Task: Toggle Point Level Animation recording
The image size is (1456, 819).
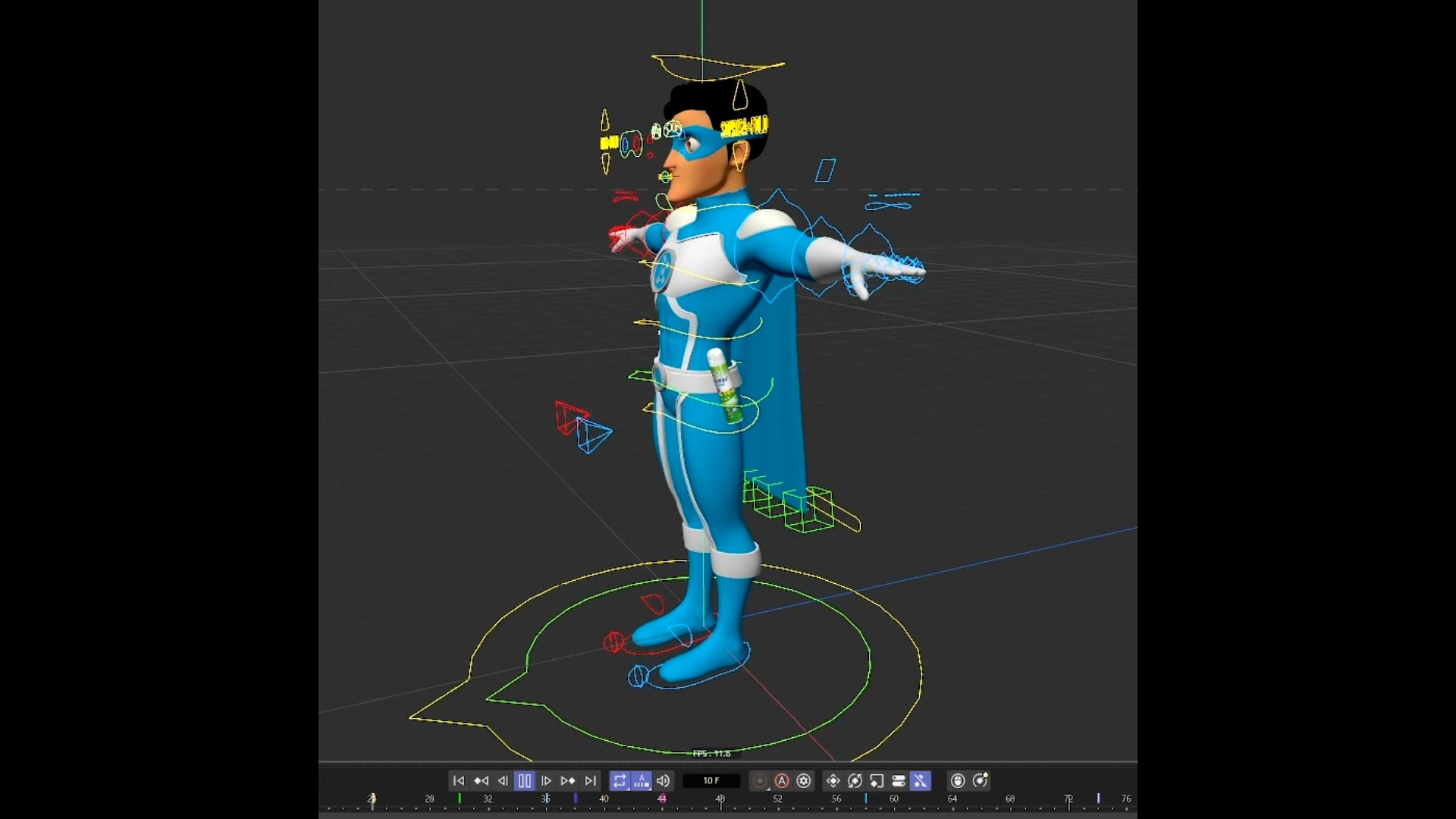Action: click(921, 781)
